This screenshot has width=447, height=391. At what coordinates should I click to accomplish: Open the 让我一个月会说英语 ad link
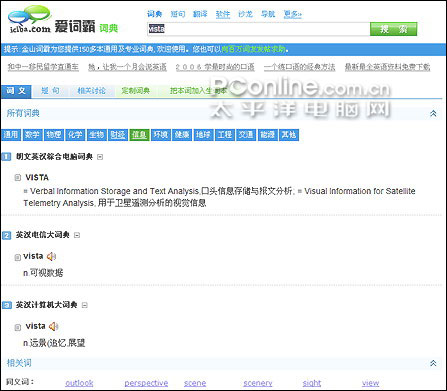tap(127, 67)
